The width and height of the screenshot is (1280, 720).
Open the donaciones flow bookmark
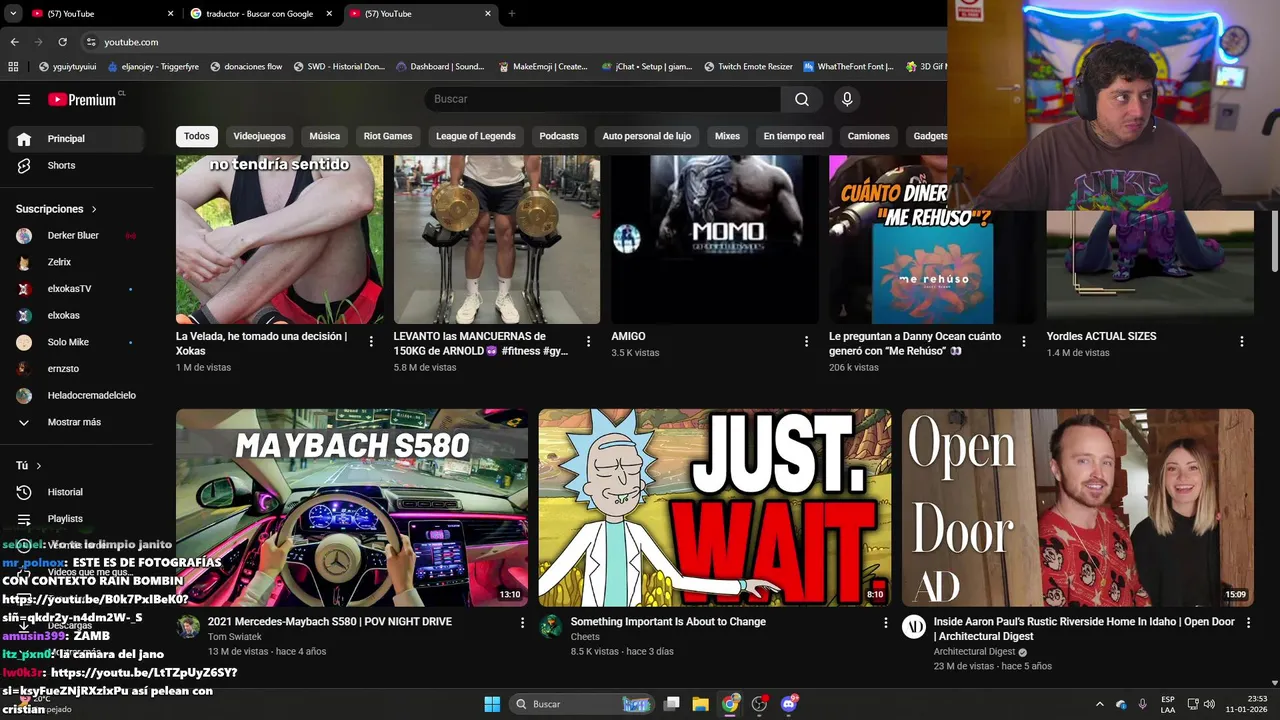[245, 67]
